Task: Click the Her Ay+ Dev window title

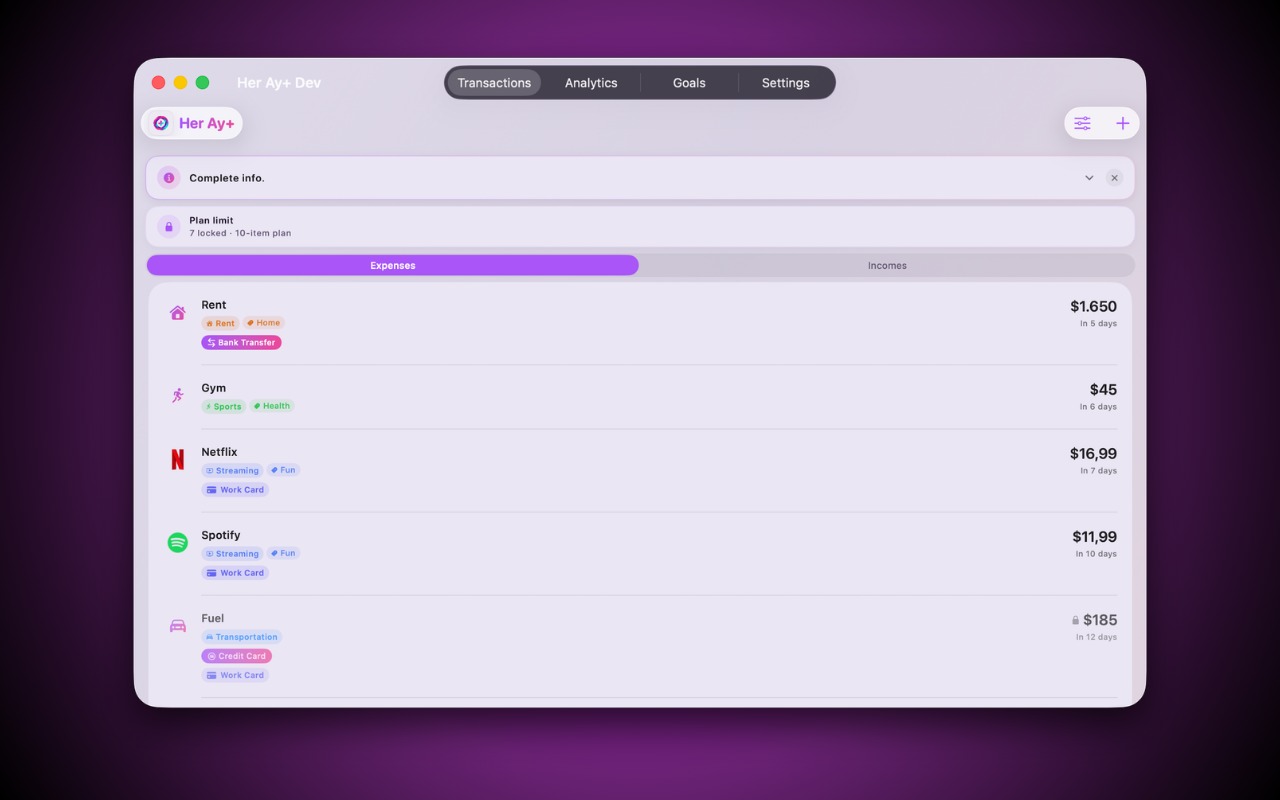Action: click(x=279, y=83)
